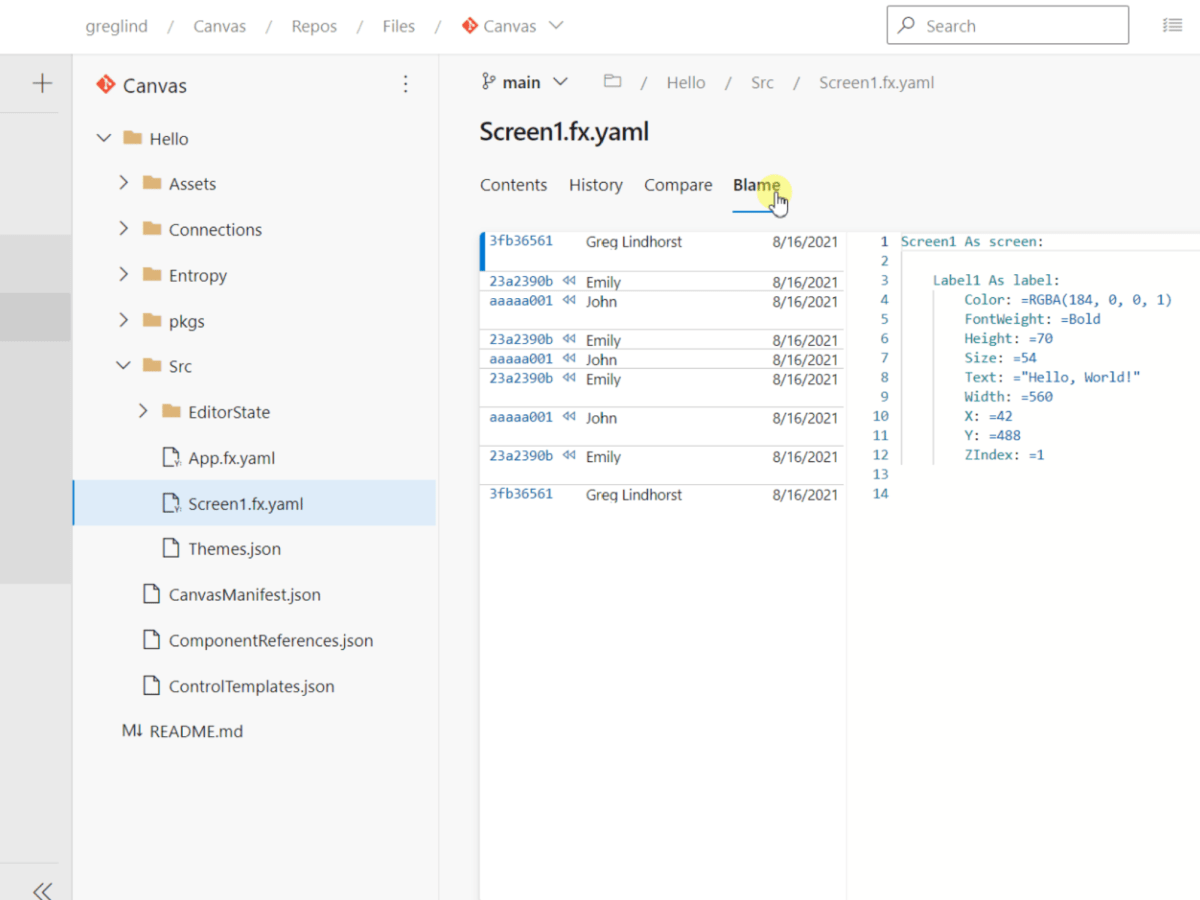
Task: Open commit 23a2390b by Emily
Action: tap(519, 281)
